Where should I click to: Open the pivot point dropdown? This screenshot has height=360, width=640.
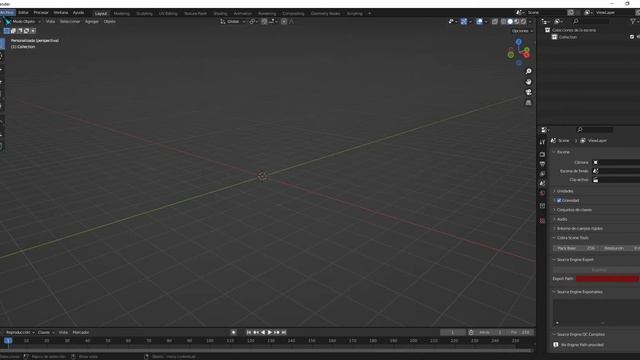[x=253, y=22]
